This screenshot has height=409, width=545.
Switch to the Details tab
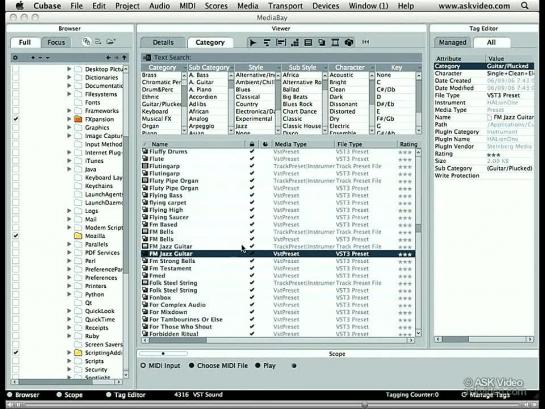[x=163, y=42]
